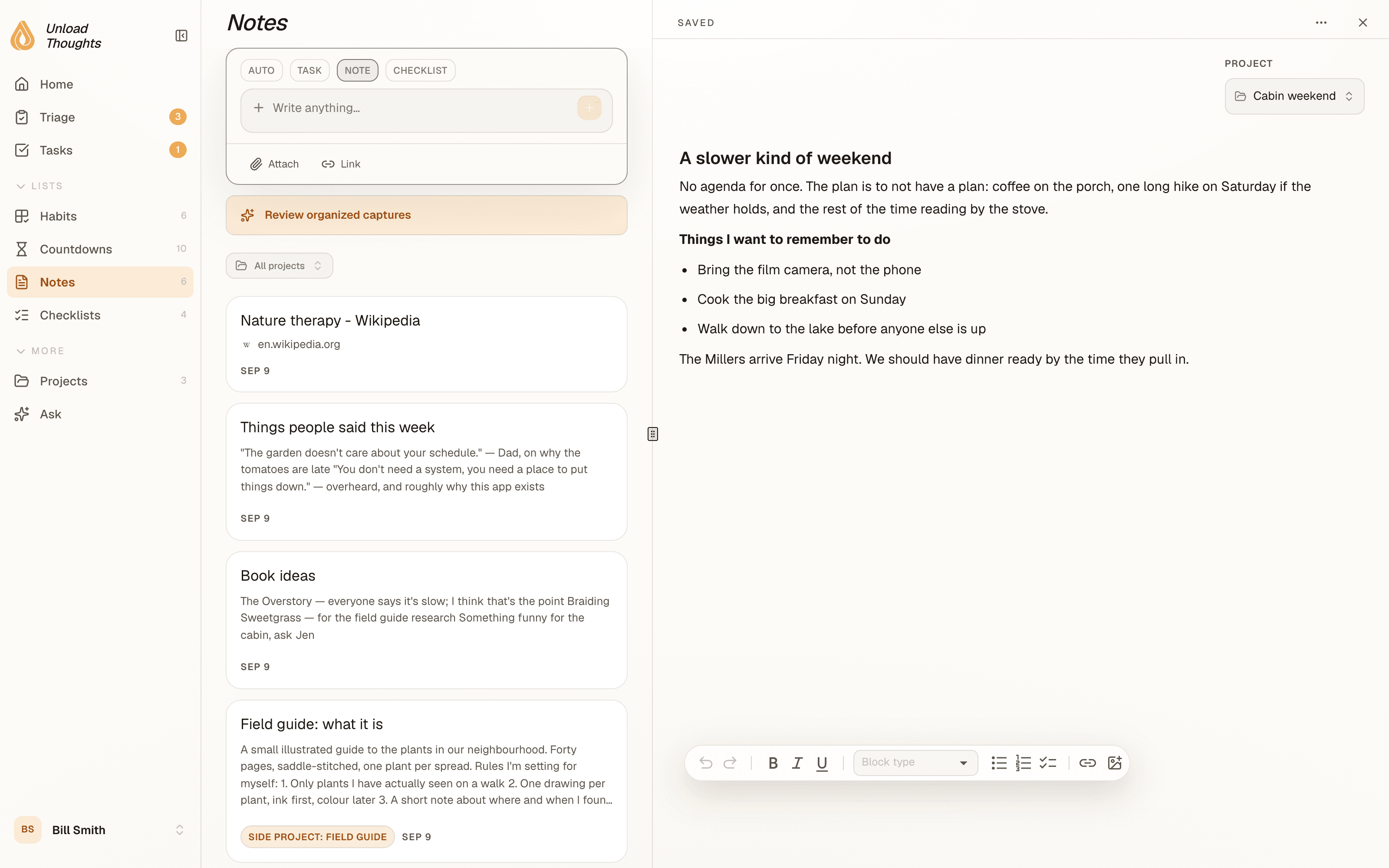Image resolution: width=1389 pixels, height=868 pixels.
Task: Open Tasks in sidebar
Action: (x=100, y=151)
